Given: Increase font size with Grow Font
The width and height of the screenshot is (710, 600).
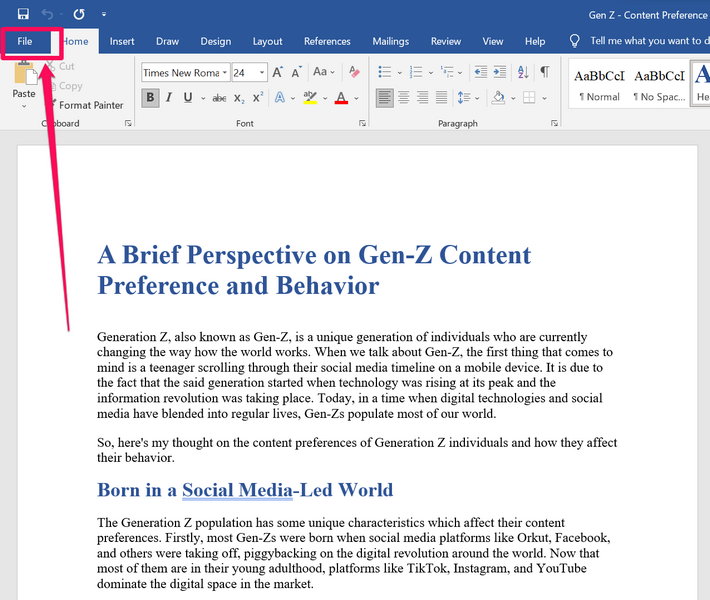Looking at the screenshot, I should (279, 73).
